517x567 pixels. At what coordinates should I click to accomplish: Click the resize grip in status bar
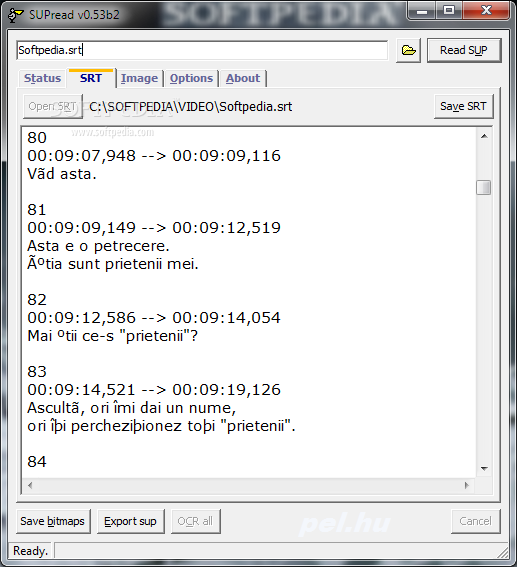pyautogui.click(x=503, y=553)
